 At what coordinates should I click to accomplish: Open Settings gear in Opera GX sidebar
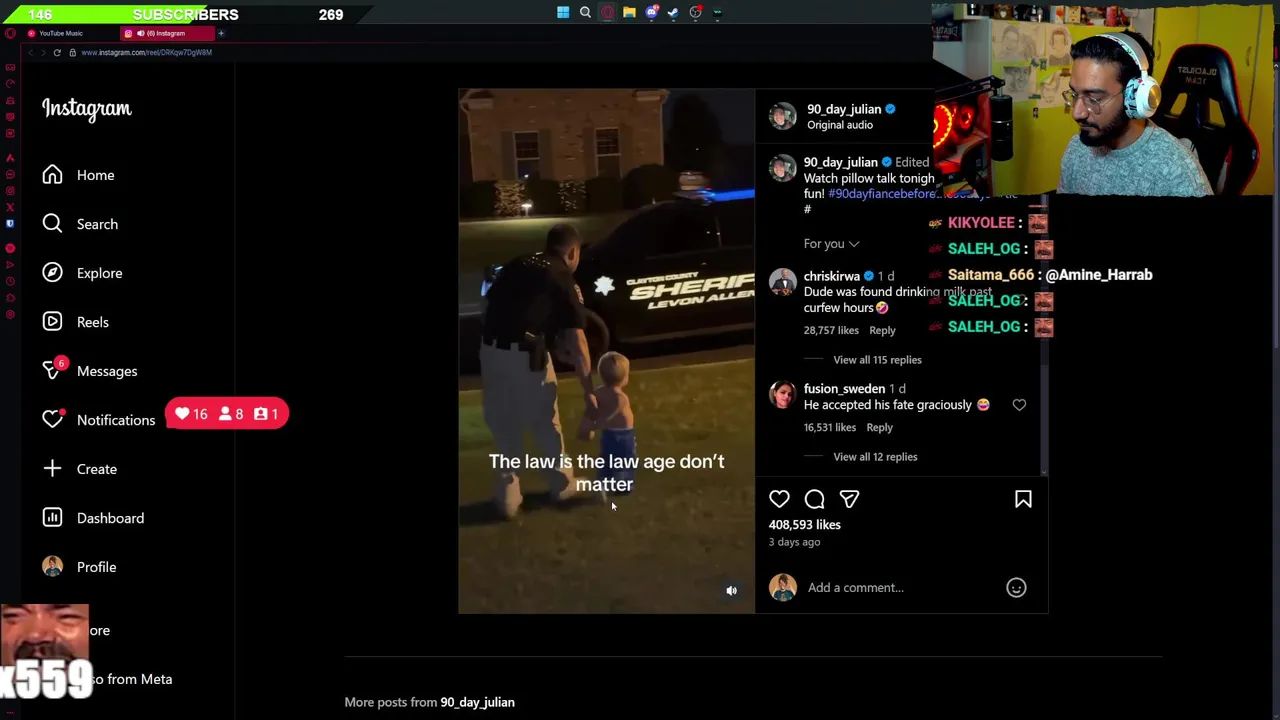coord(10,315)
